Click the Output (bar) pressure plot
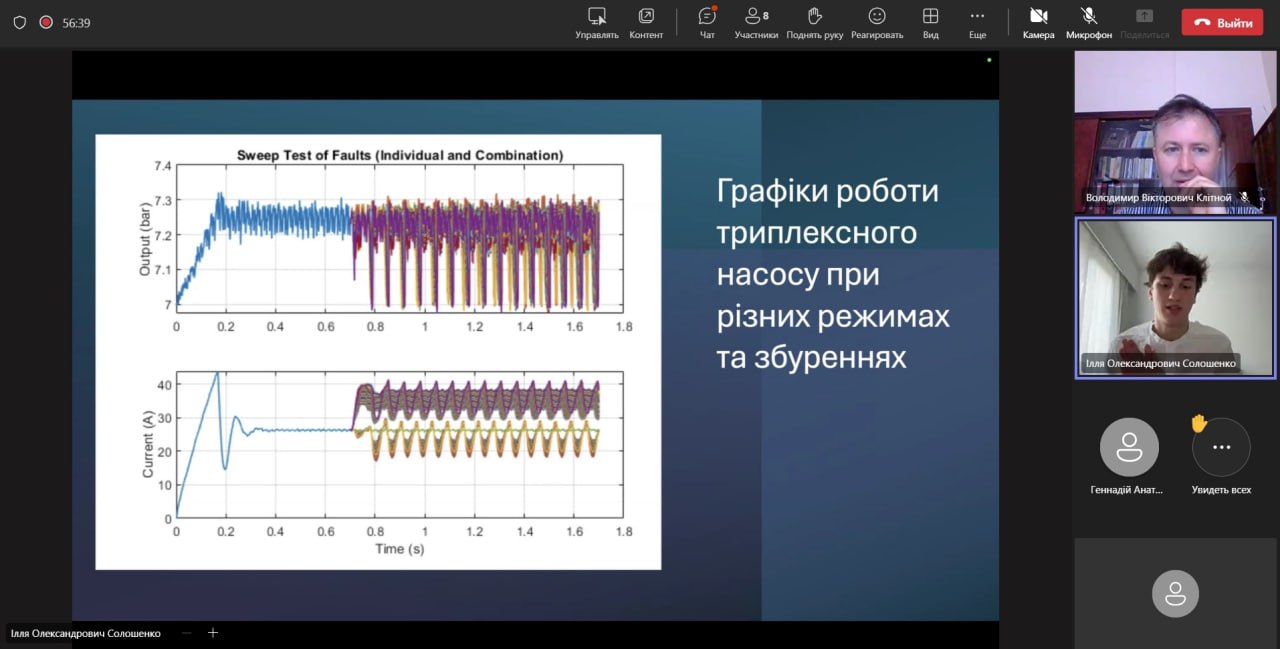This screenshot has height=649, width=1280. coord(400,239)
